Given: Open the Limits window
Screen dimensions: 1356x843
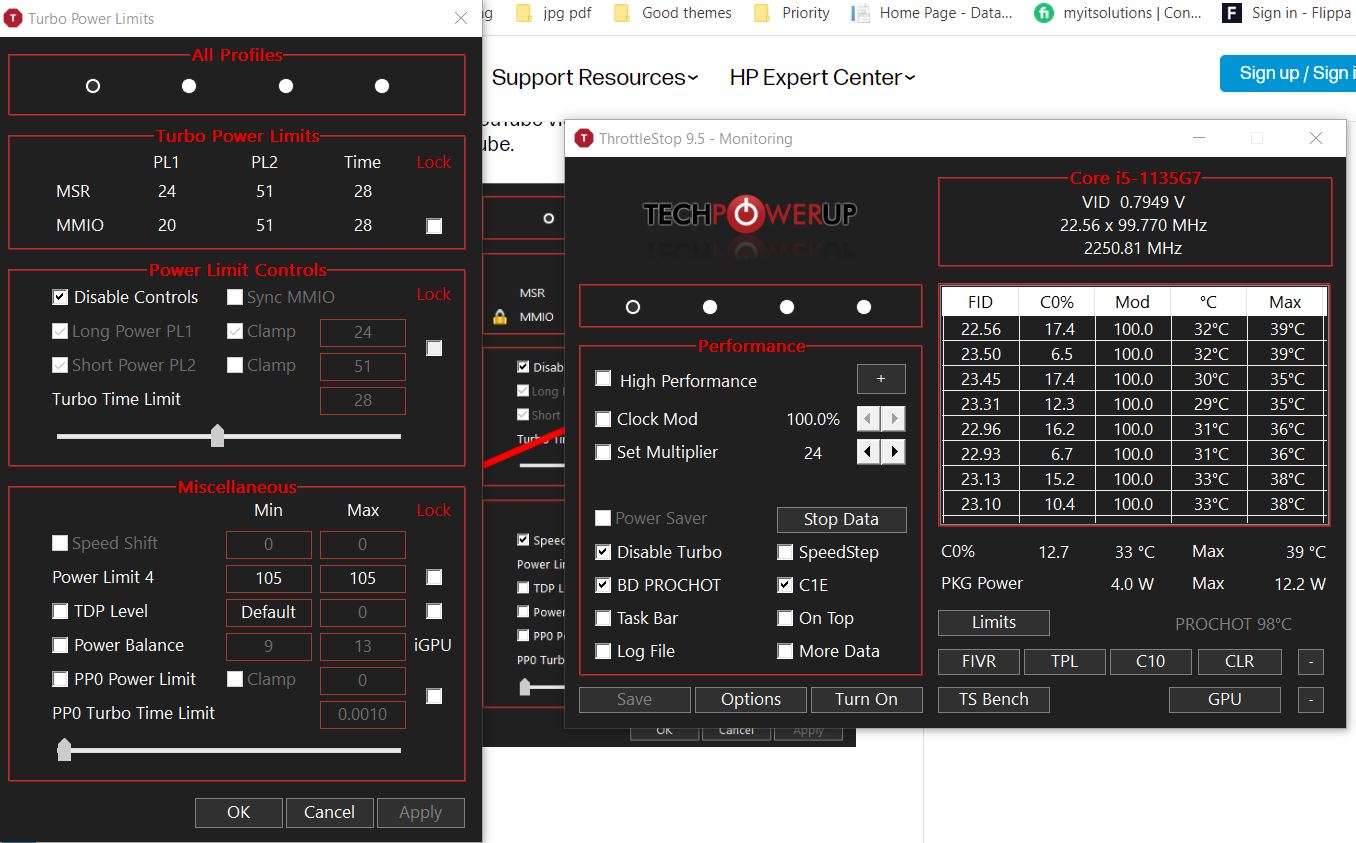Looking at the screenshot, I should coord(993,622).
